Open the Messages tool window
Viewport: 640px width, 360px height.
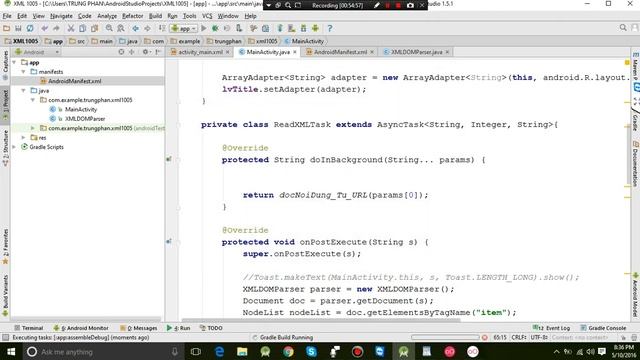(139, 328)
